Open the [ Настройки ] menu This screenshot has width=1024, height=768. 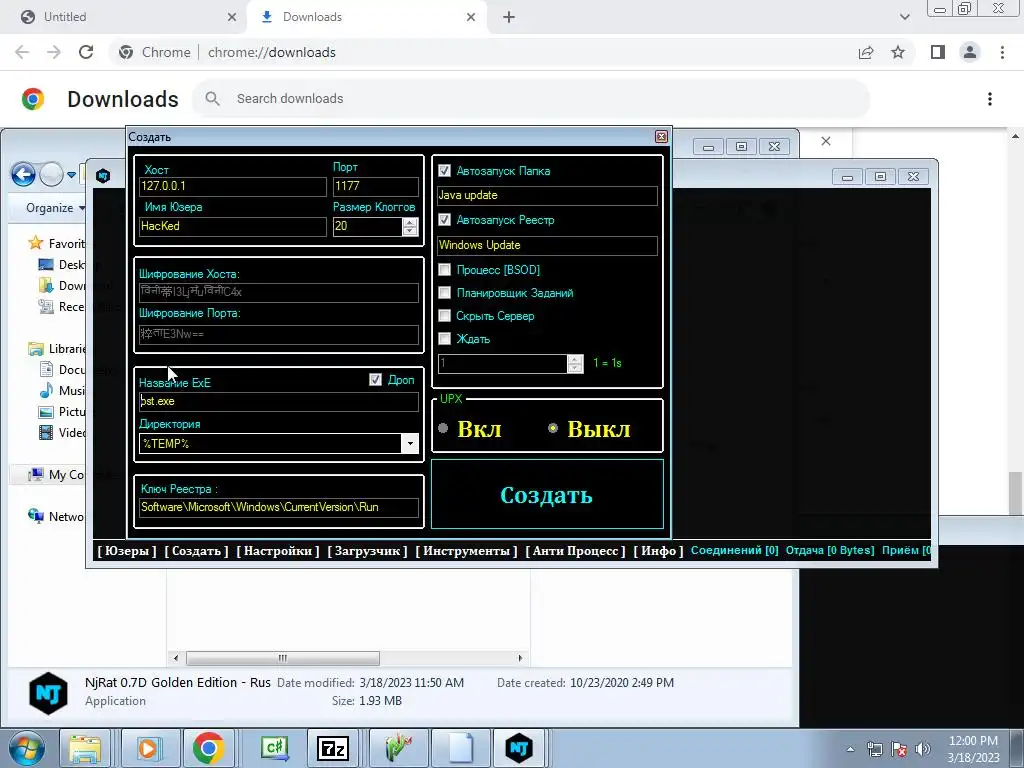[278, 551]
